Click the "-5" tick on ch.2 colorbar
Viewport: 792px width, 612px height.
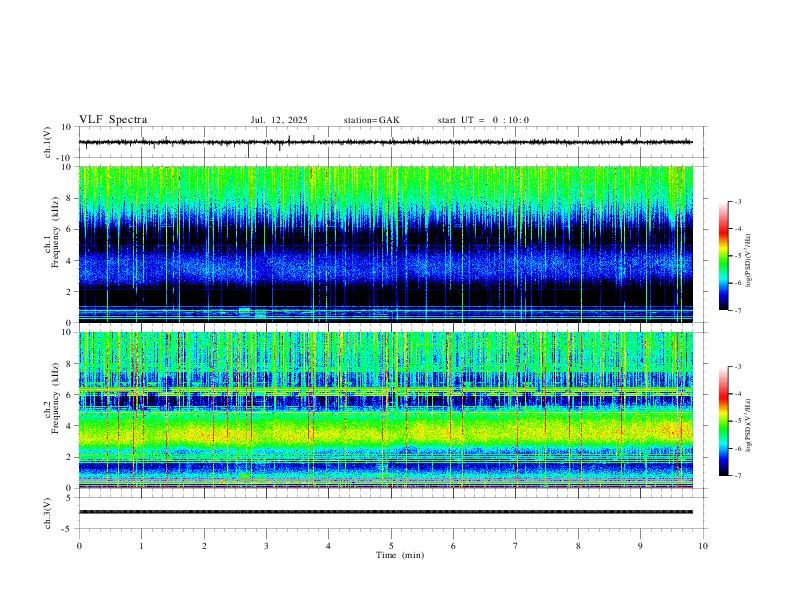[x=737, y=421]
